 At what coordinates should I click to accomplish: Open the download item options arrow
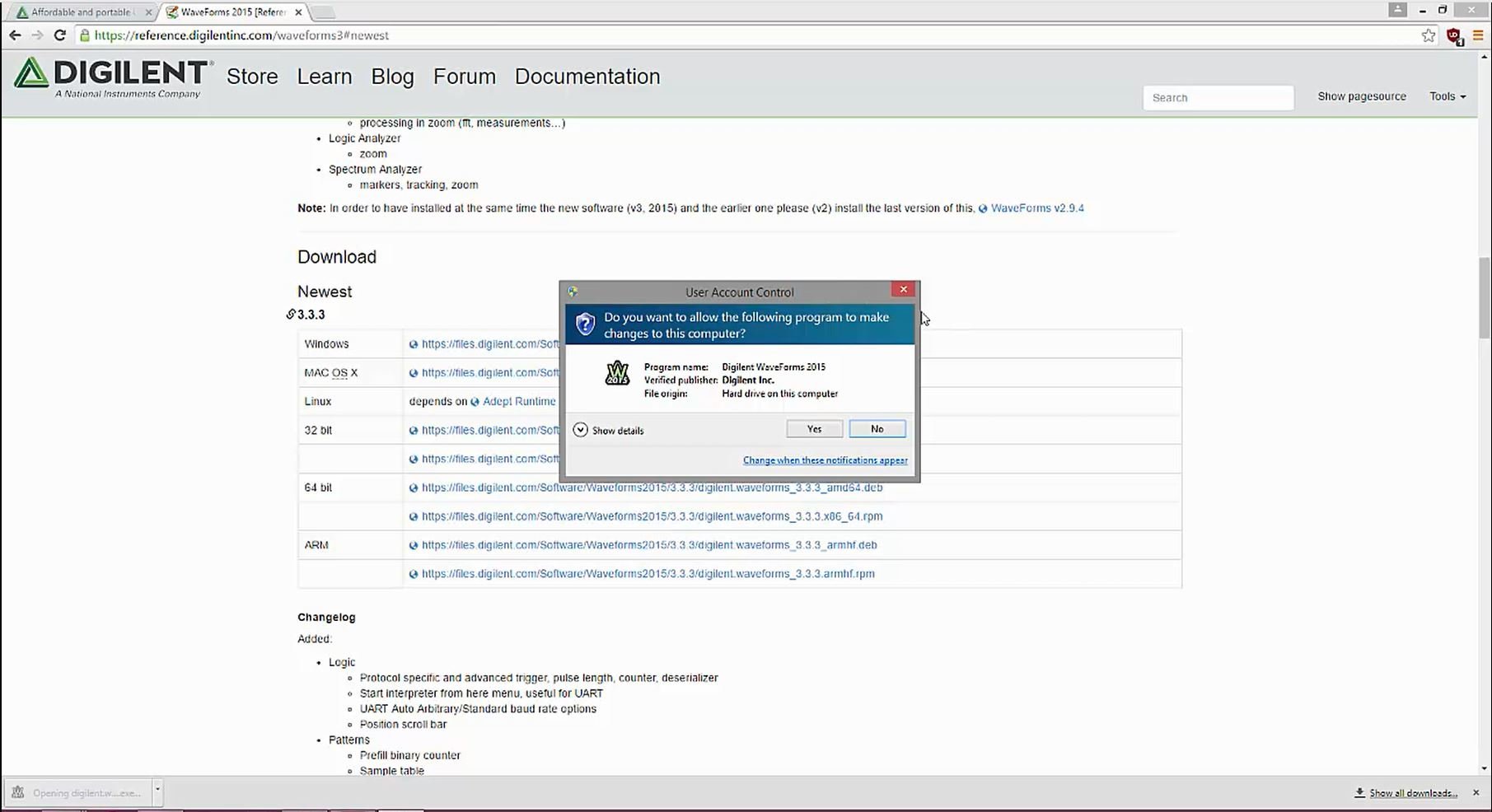point(157,792)
